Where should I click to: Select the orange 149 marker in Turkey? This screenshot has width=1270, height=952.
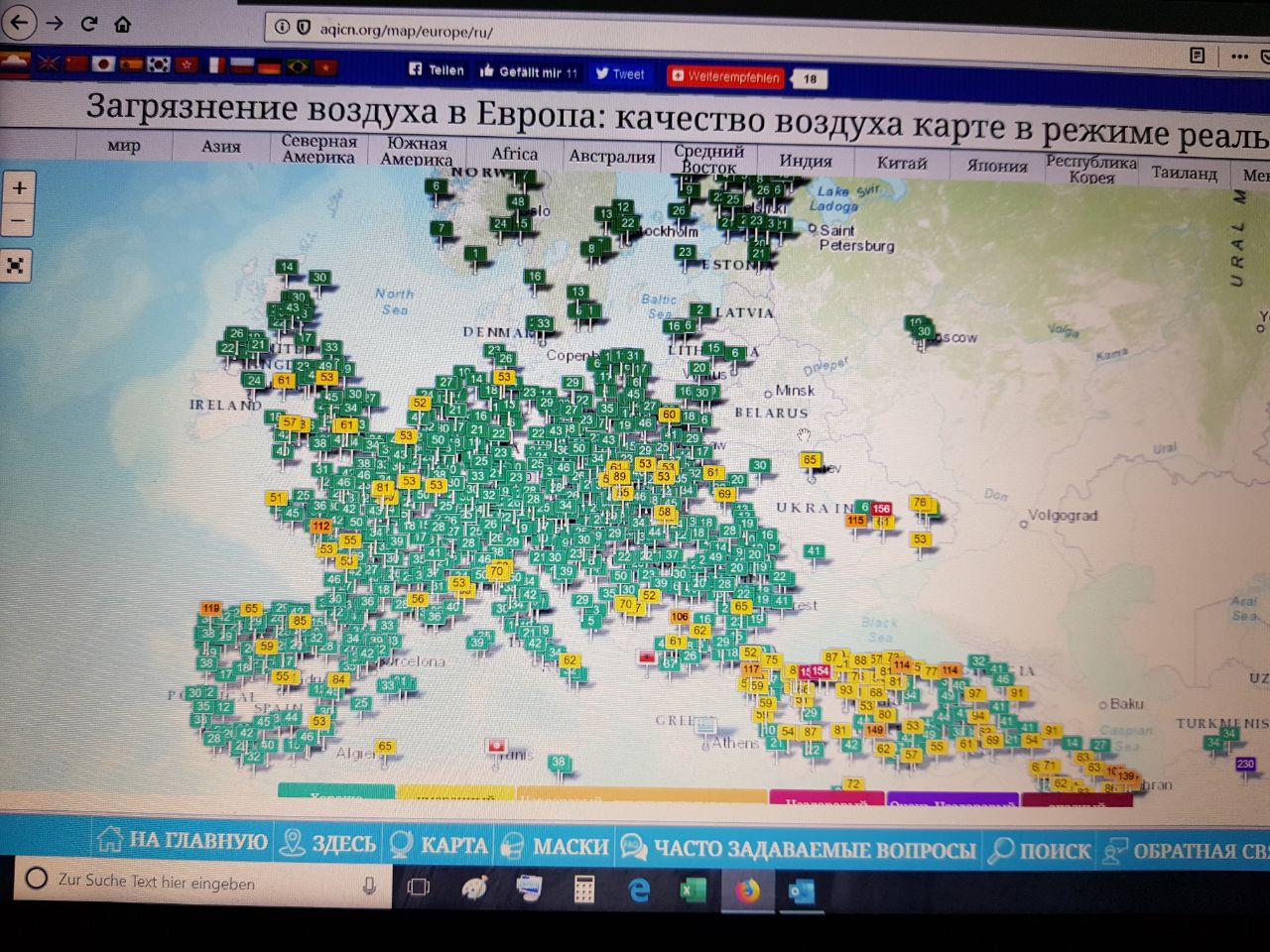click(874, 729)
